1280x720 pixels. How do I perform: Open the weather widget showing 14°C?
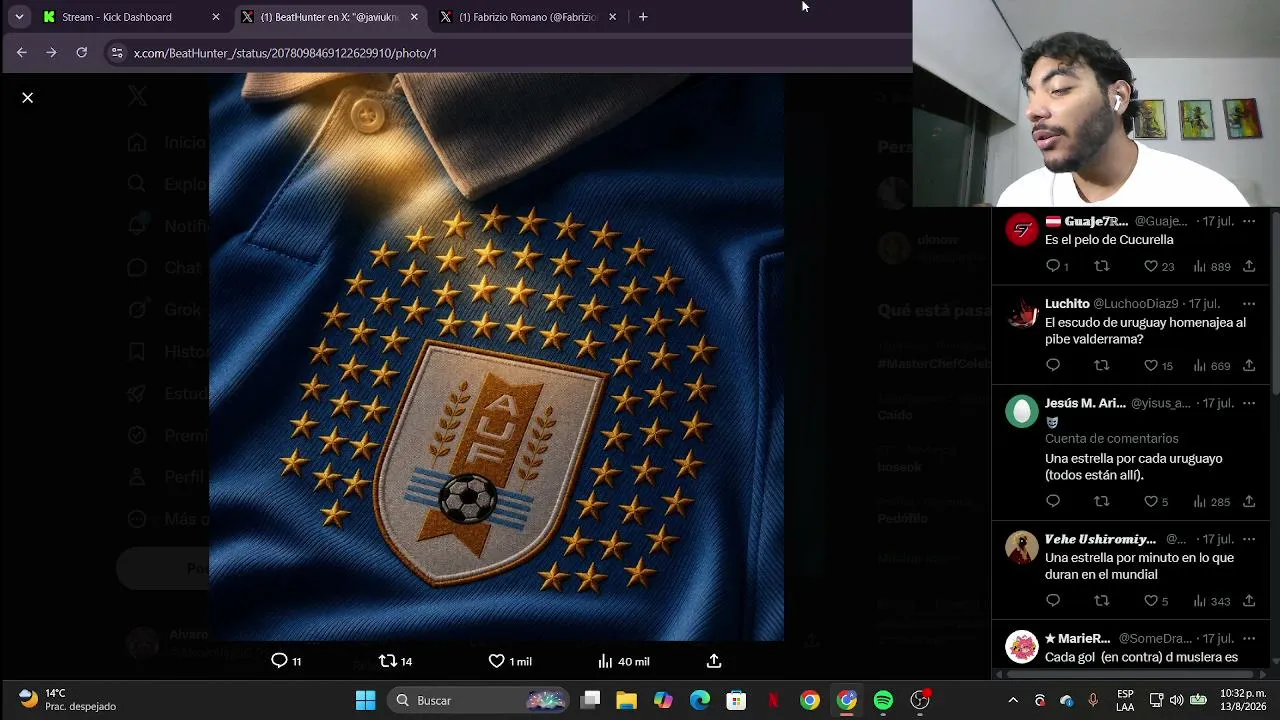[68, 700]
